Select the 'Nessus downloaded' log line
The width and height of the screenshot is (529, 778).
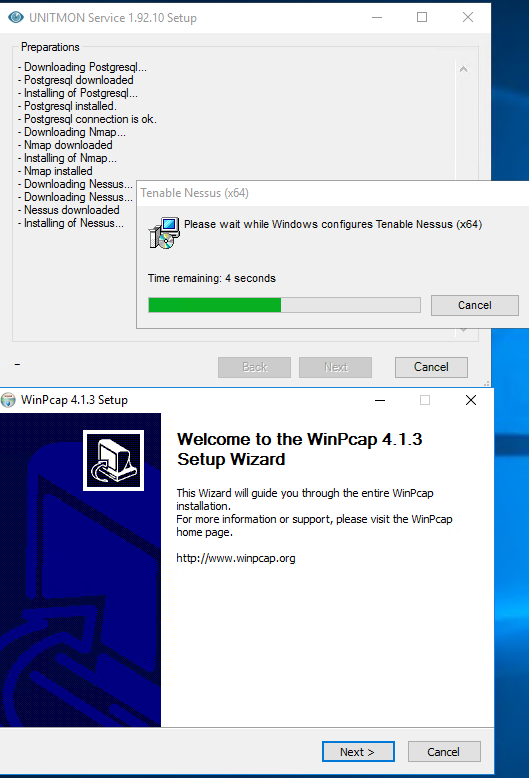point(69,210)
